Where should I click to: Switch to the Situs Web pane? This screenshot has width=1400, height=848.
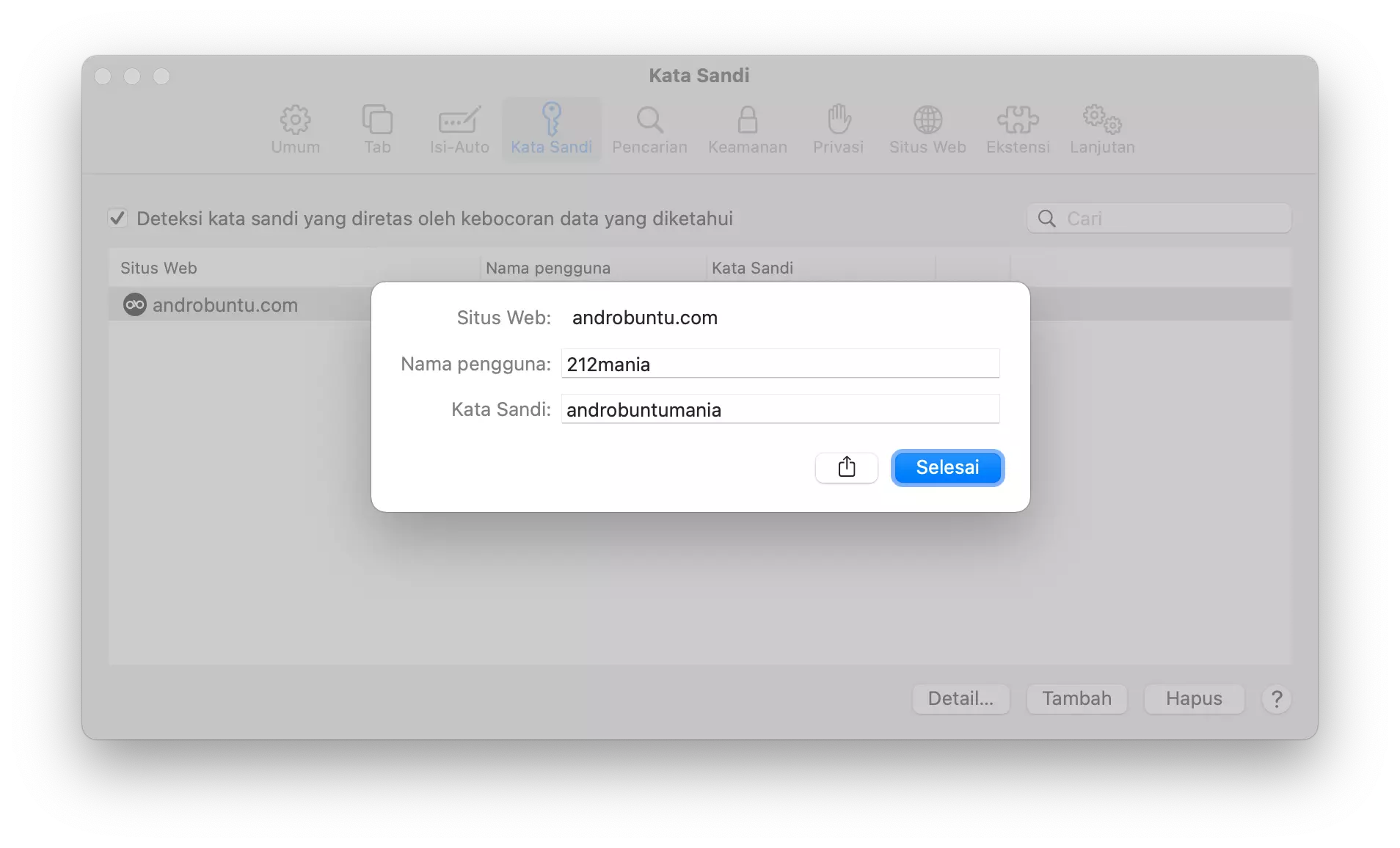927,129
